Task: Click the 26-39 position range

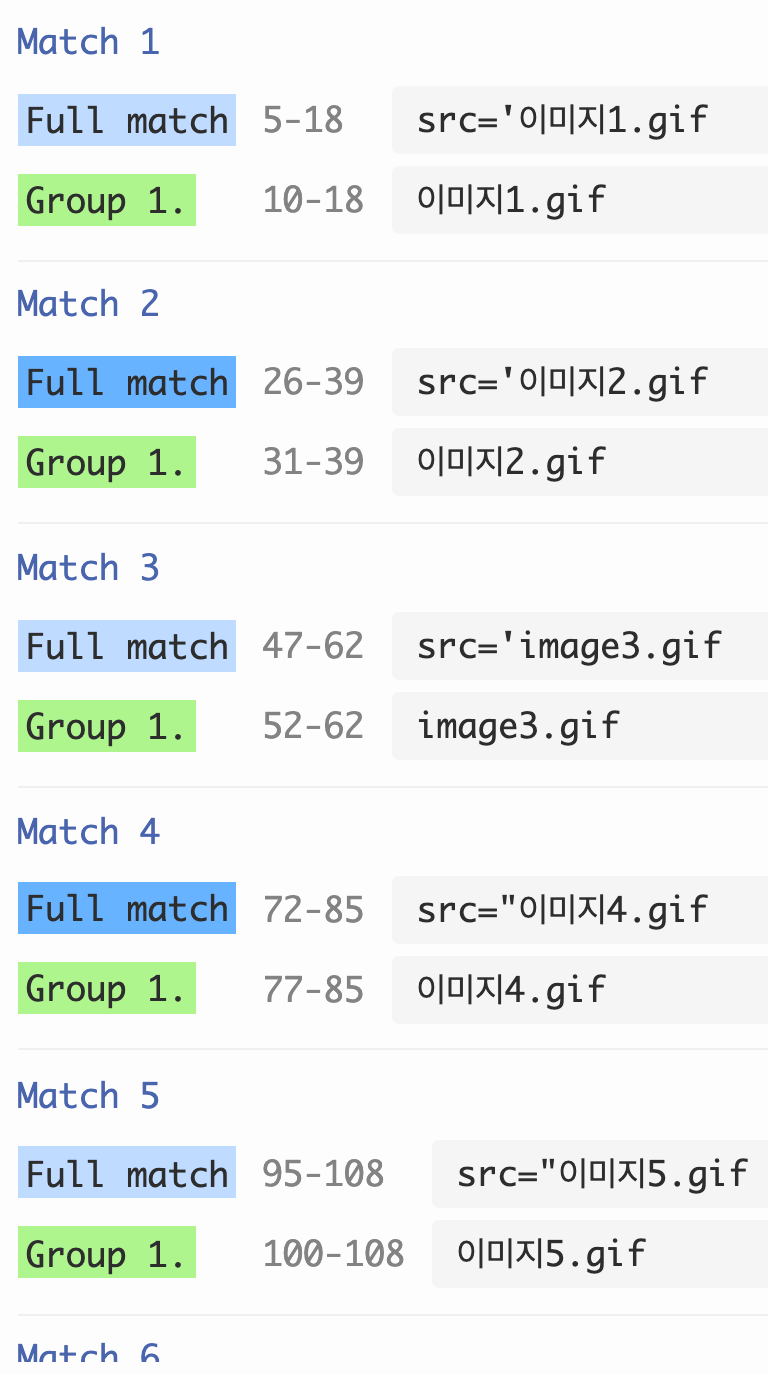Action: point(313,382)
